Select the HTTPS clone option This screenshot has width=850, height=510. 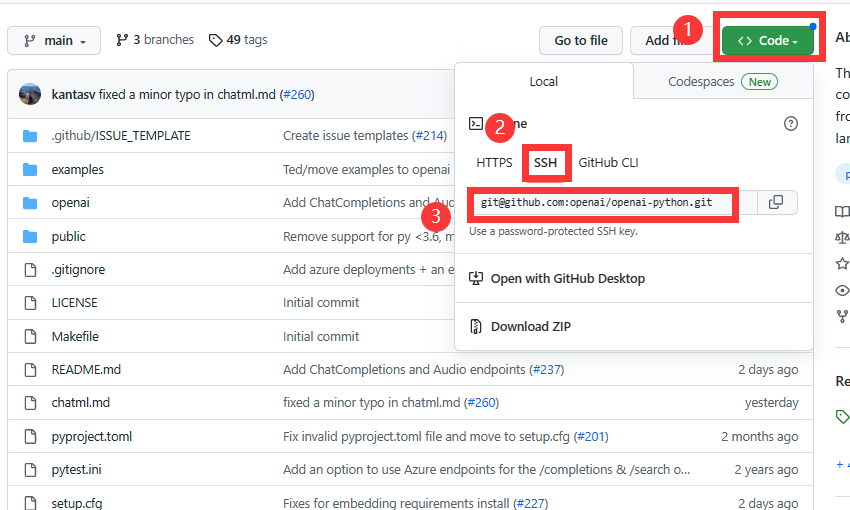point(494,163)
